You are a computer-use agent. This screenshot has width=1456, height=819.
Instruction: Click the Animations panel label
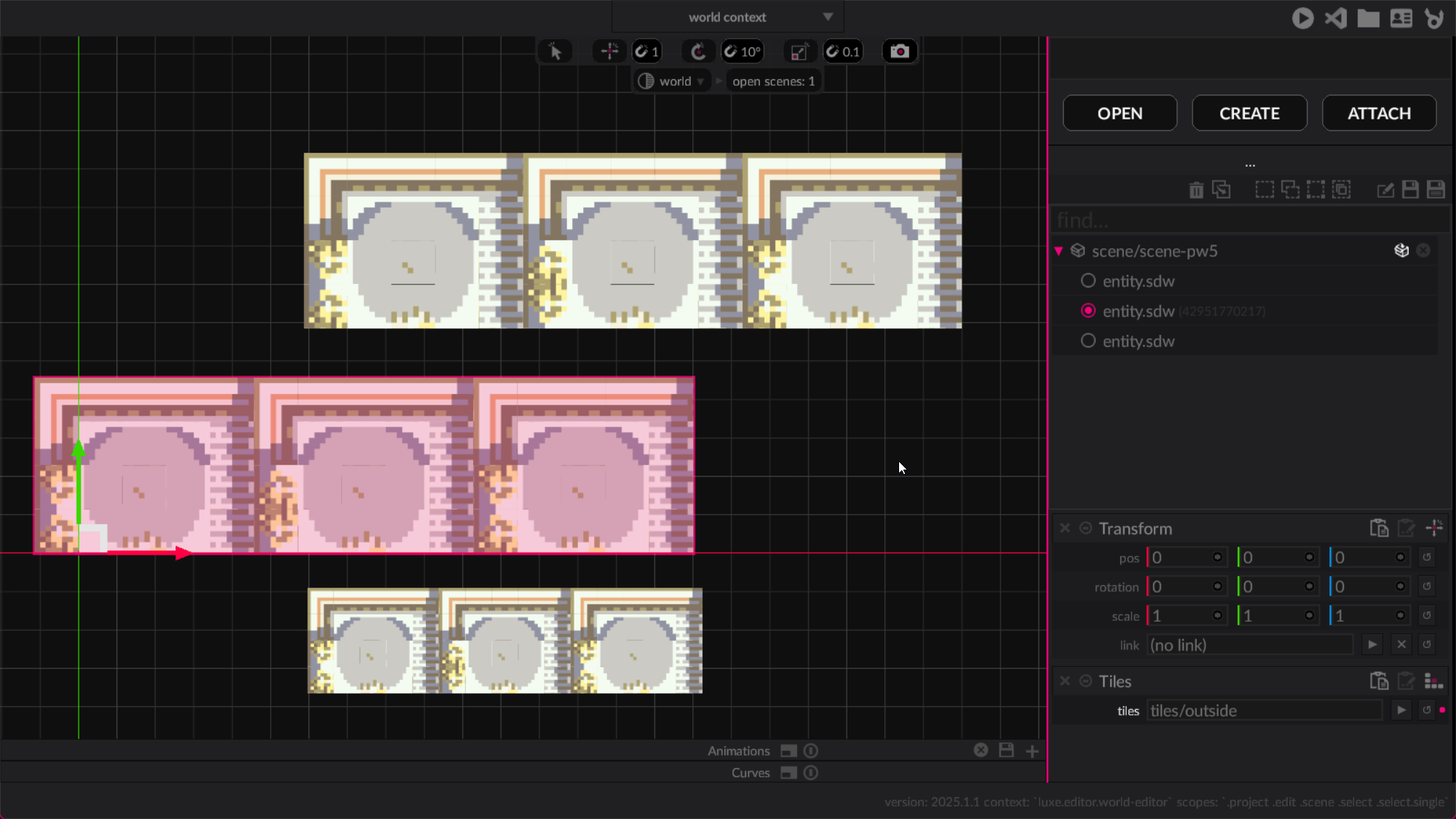pos(738,751)
